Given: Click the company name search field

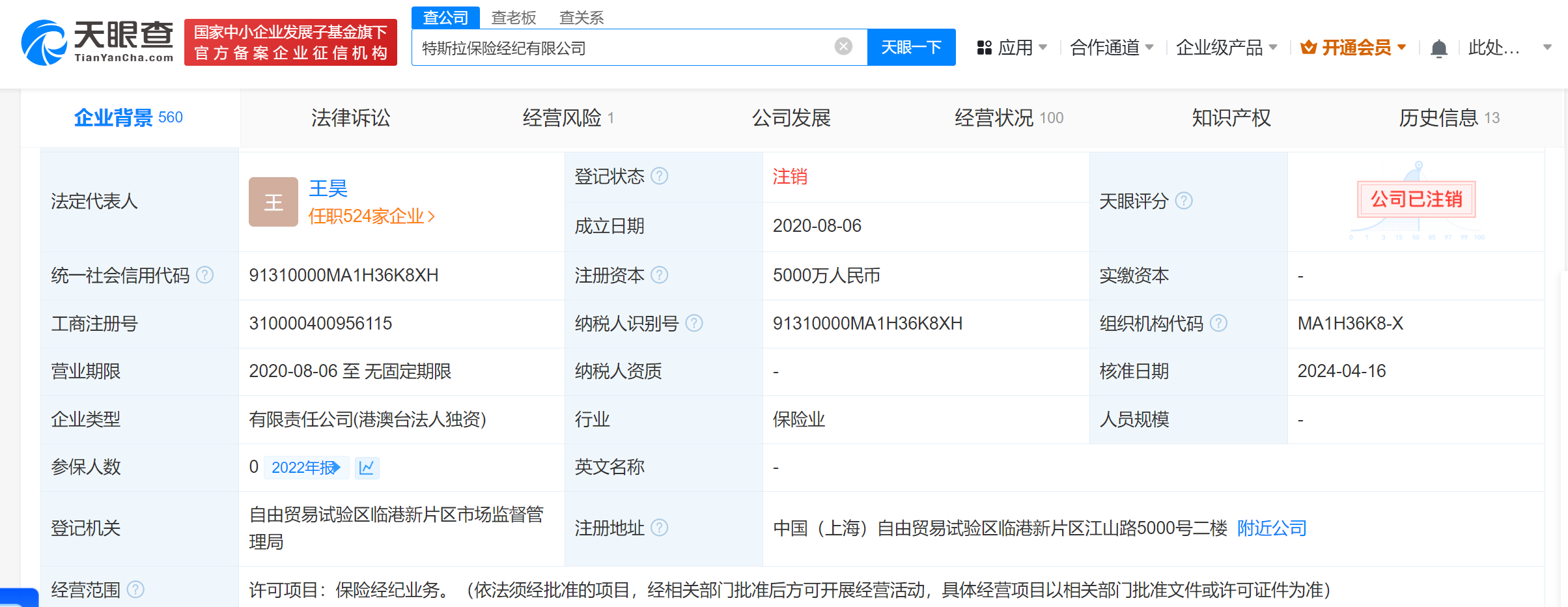Looking at the screenshot, I should (x=625, y=48).
